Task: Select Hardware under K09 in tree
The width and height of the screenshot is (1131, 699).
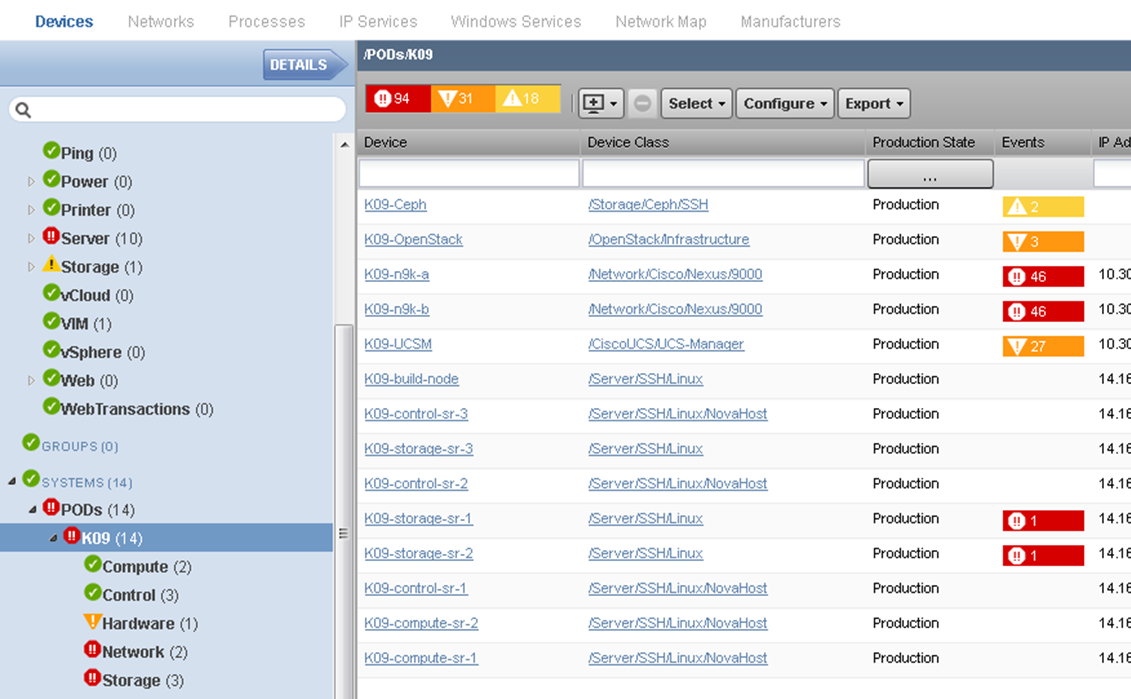Action: pyautogui.click(x=138, y=623)
